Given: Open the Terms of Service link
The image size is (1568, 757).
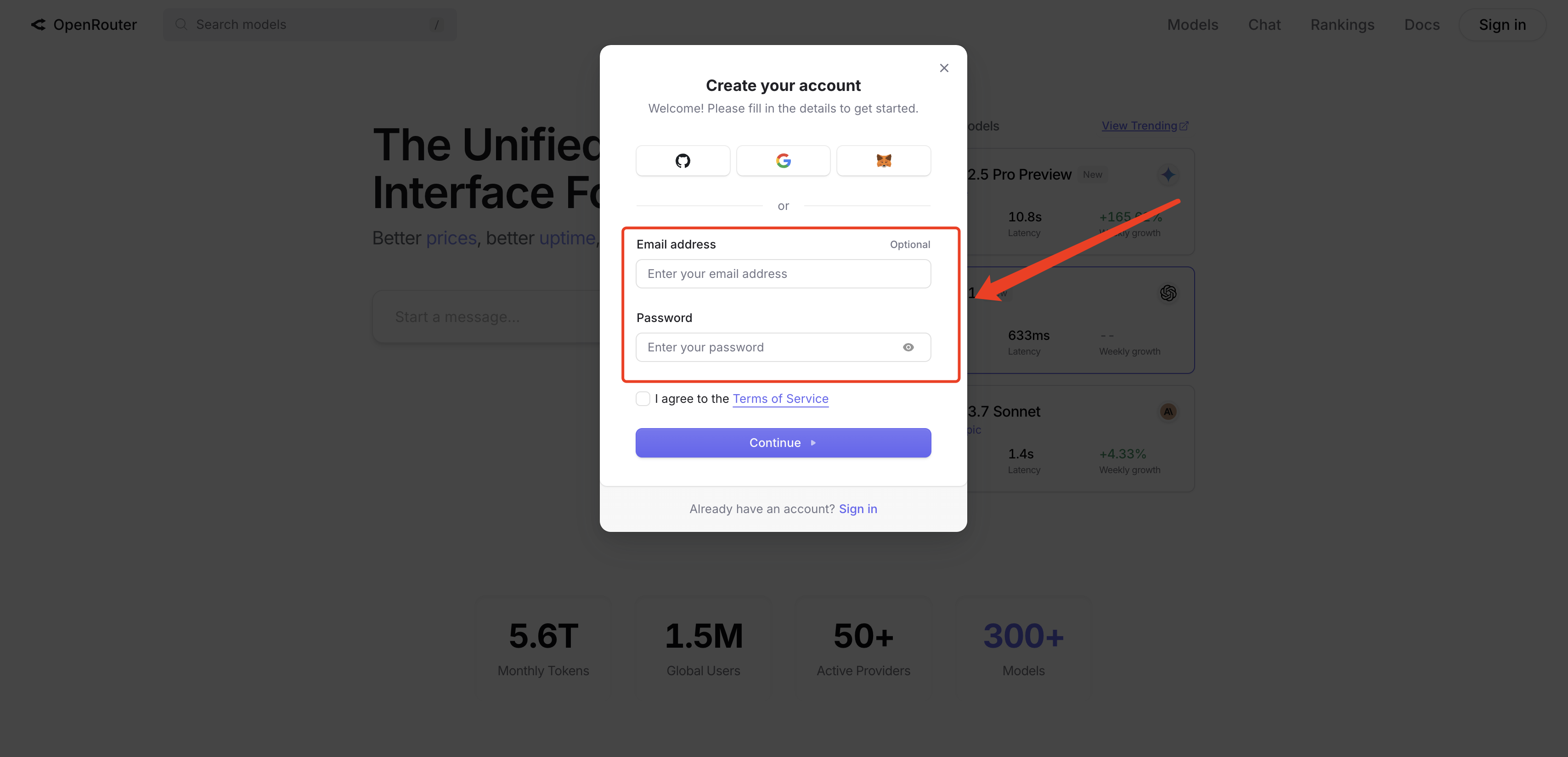Looking at the screenshot, I should 780,399.
